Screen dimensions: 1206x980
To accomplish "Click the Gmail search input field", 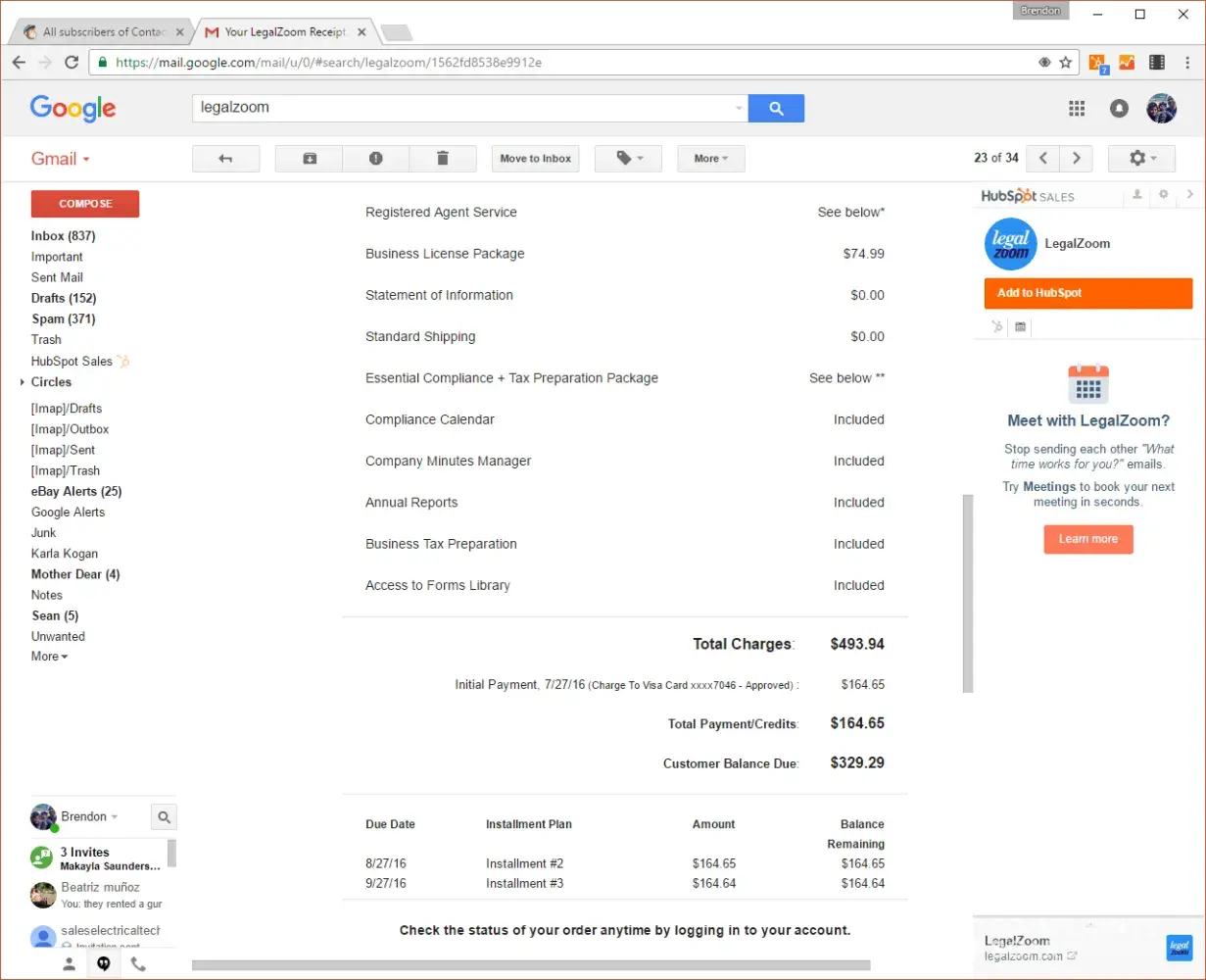I will [x=465, y=109].
